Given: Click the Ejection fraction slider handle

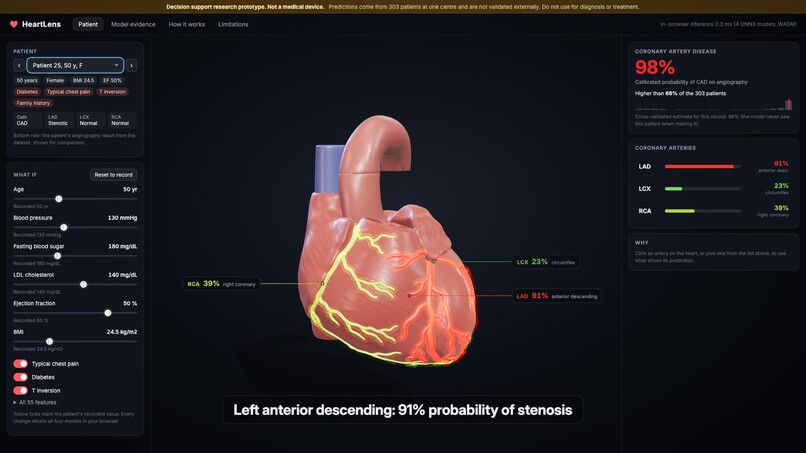Looking at the screenshot, I should click(x=108, y=313).
